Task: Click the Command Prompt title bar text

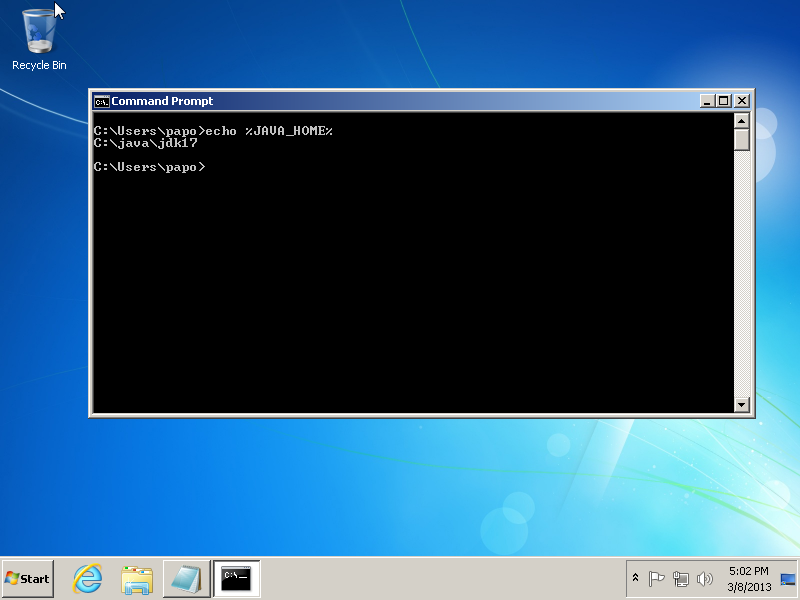Action: tap(162, 101)
